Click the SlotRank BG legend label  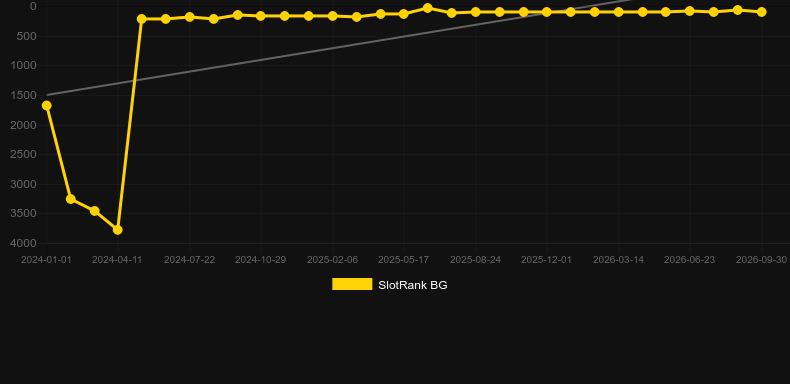[x=413, y=285]
